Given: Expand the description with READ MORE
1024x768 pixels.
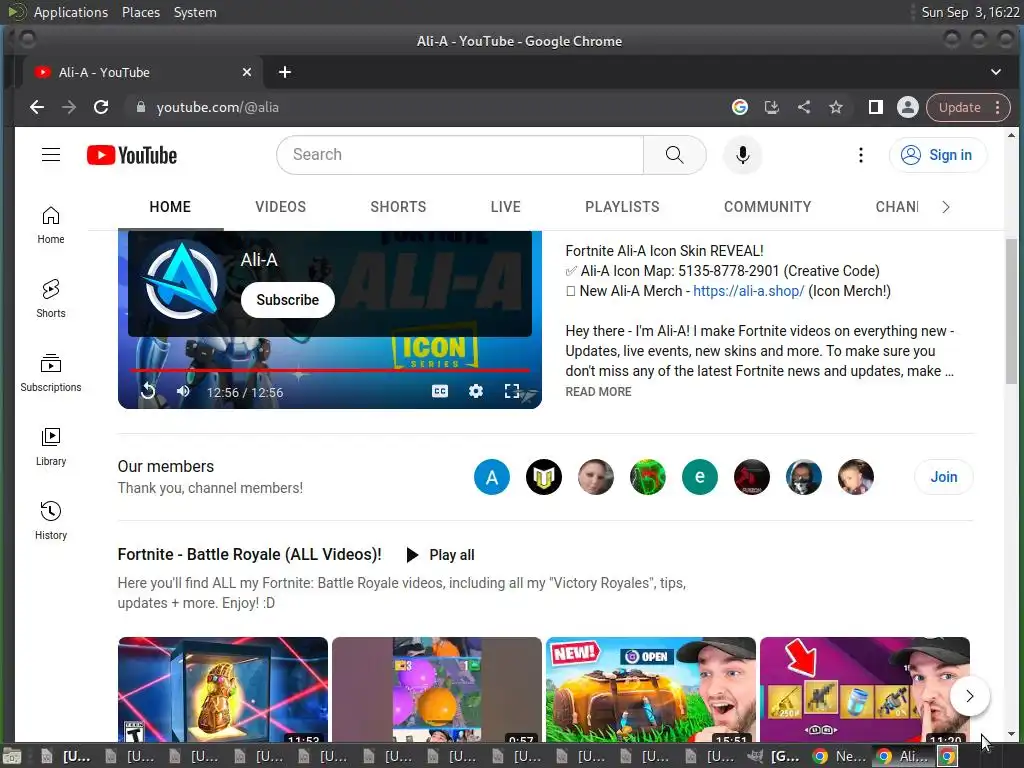Looking at the screenshot, I should 598,392.
